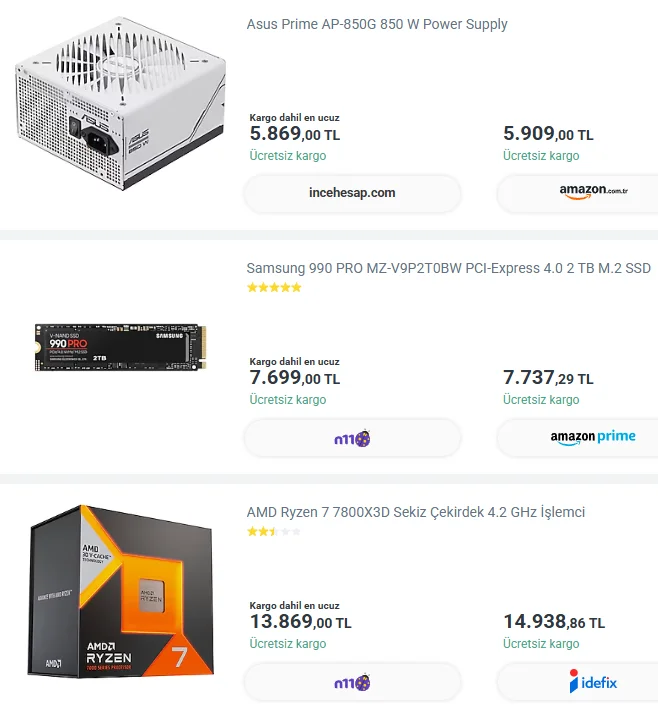Open Asus Prime AP-850G power supply title
The height and width of the screenshot is (714, 658).
click(377, 24)
